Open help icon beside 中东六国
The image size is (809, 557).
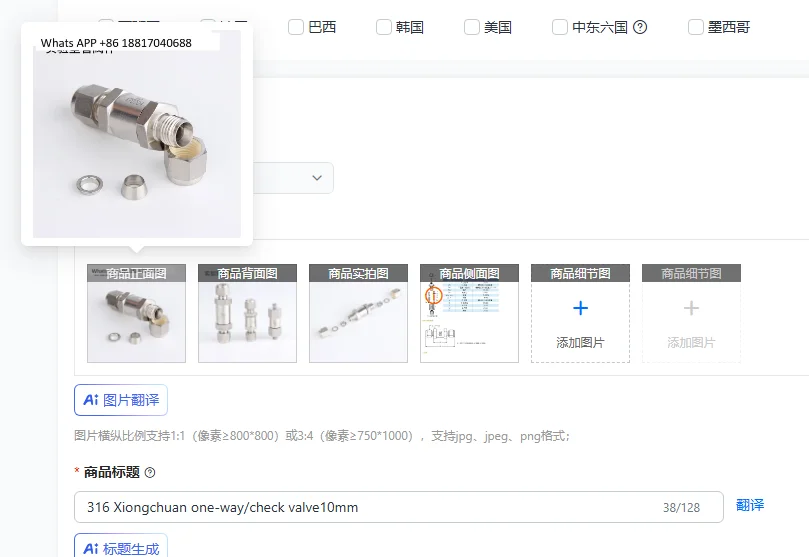[640, 27]
